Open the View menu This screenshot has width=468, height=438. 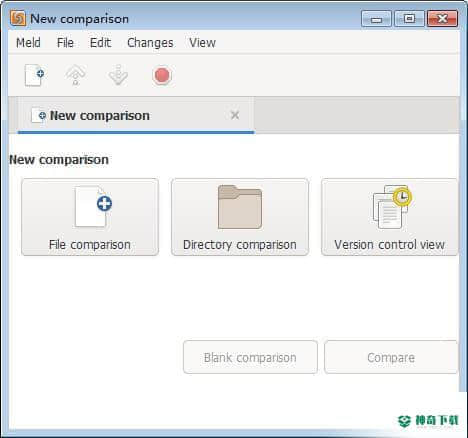tap(202, 43)
